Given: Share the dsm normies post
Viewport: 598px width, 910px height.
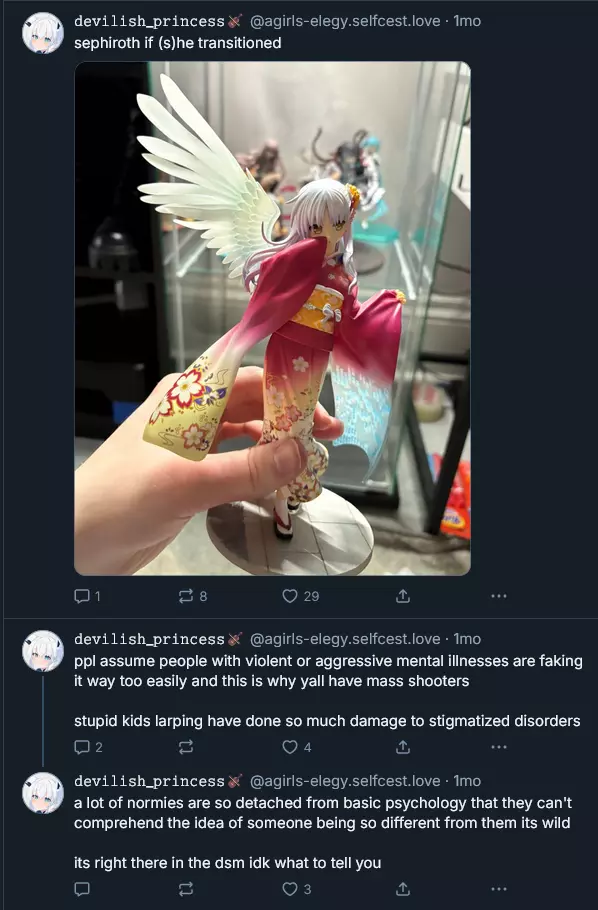Looking at the screenshot, I should pos(403,889).
